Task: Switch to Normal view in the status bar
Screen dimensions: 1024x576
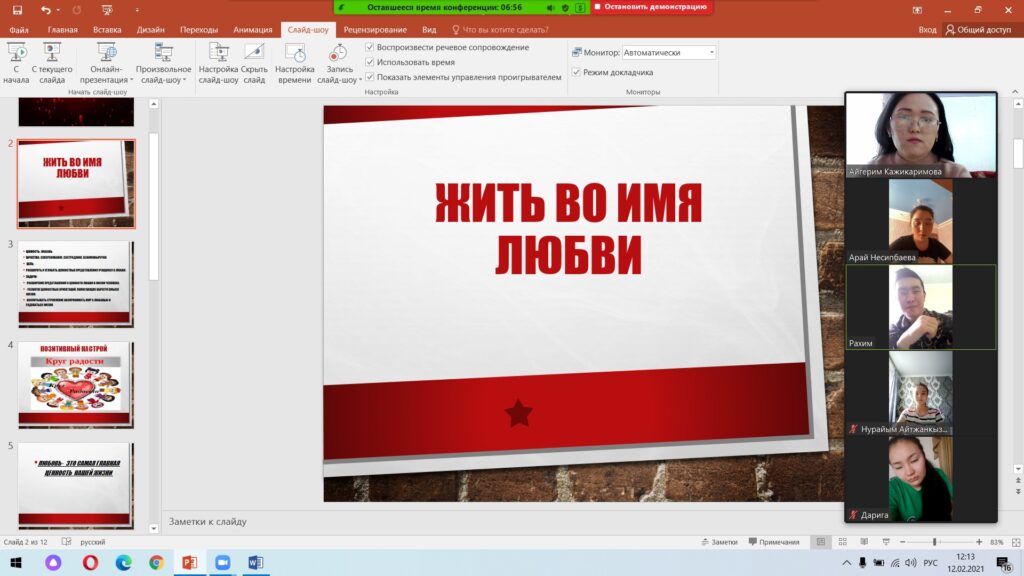Action: tap(821, 542)
